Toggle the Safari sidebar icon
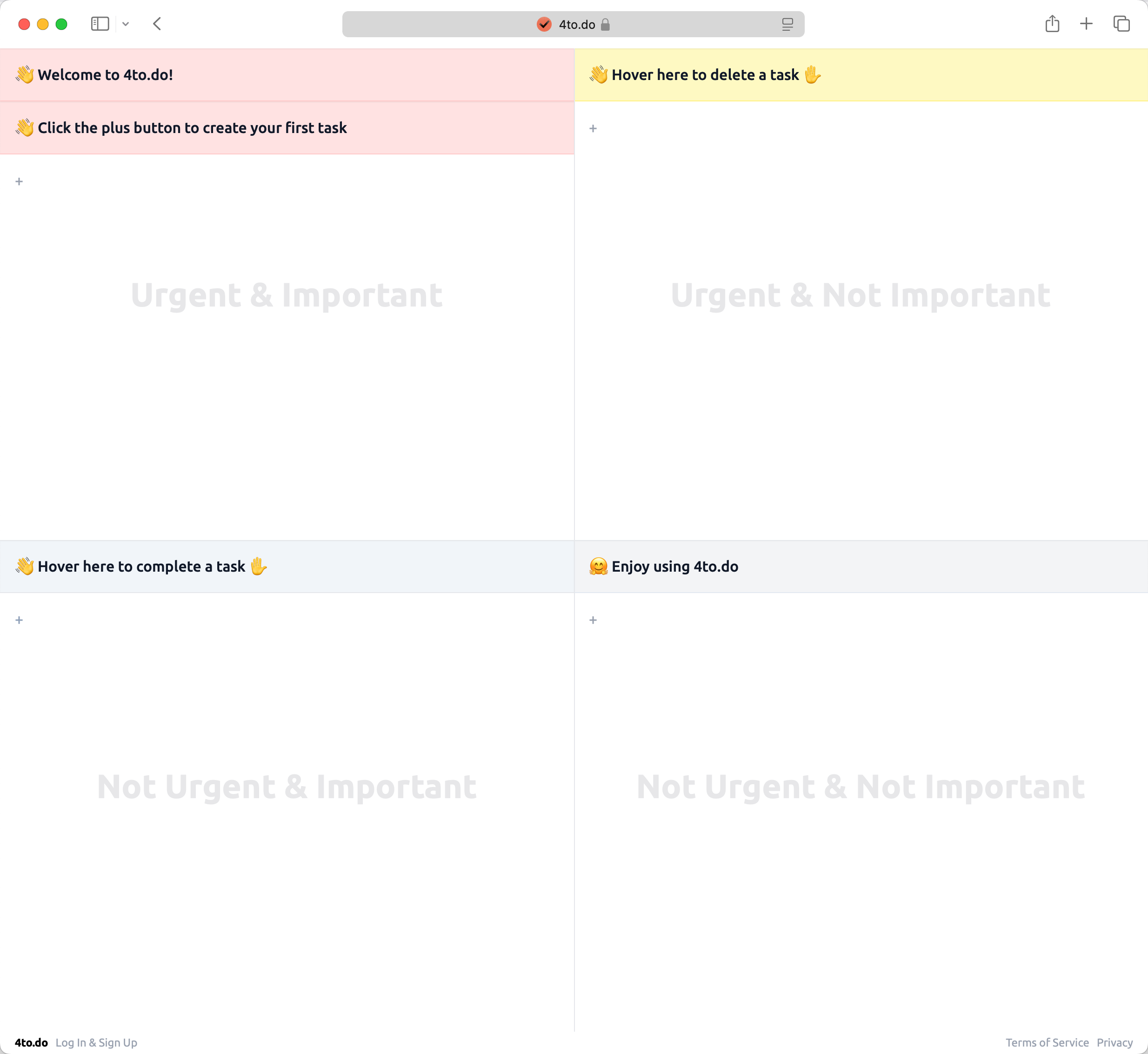1148x1054 pixels. pos(100,24)
